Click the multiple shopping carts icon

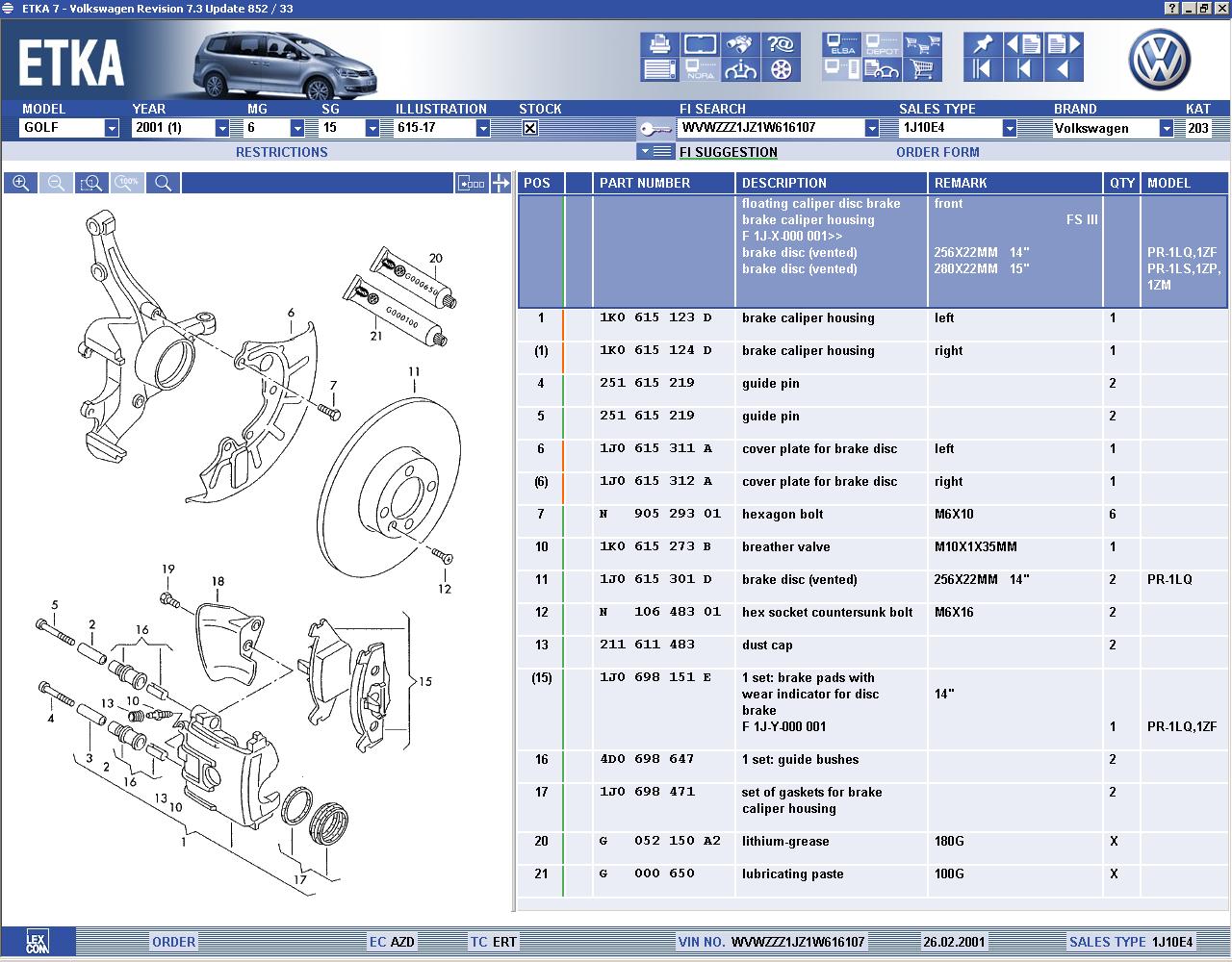[x=922, y=44]
